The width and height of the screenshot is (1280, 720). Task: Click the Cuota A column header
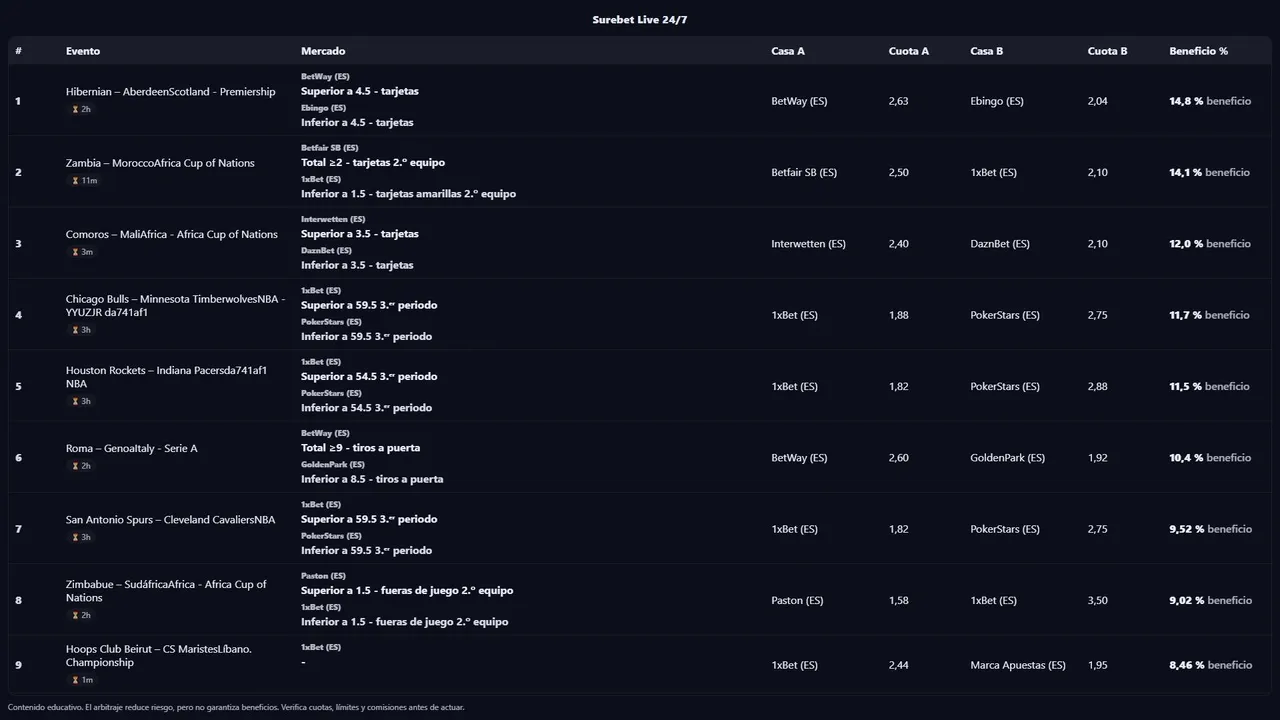tap(908, 51)
